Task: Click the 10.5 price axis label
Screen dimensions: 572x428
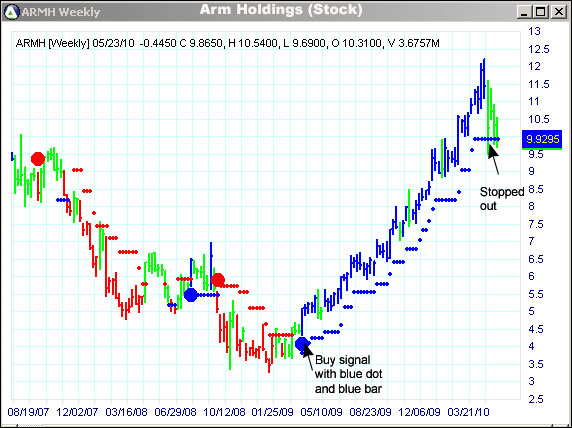Action: (x=539, y=119)
